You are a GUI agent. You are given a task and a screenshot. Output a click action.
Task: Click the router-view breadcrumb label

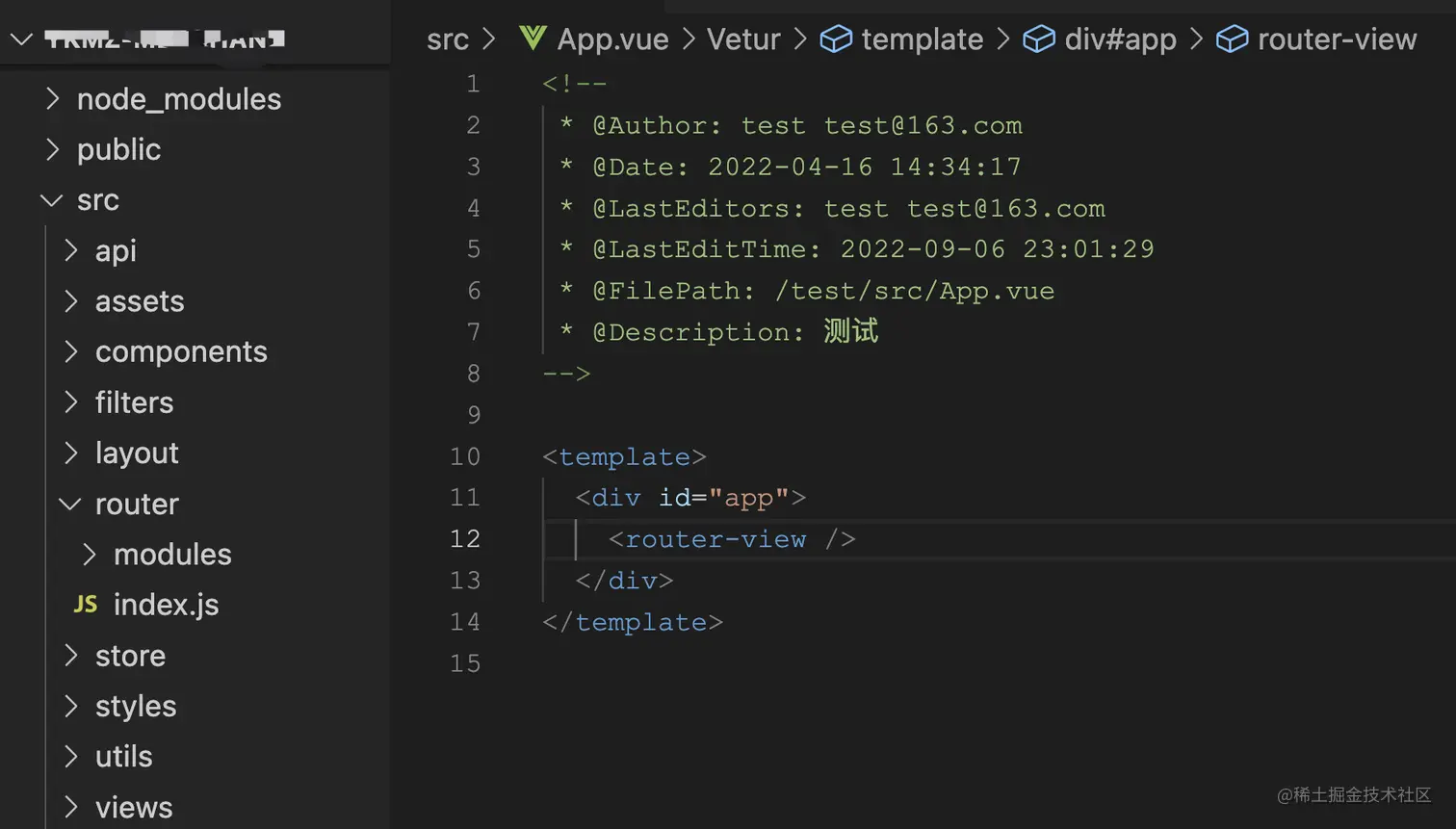pyautogui.click(x=1337, y=39)
